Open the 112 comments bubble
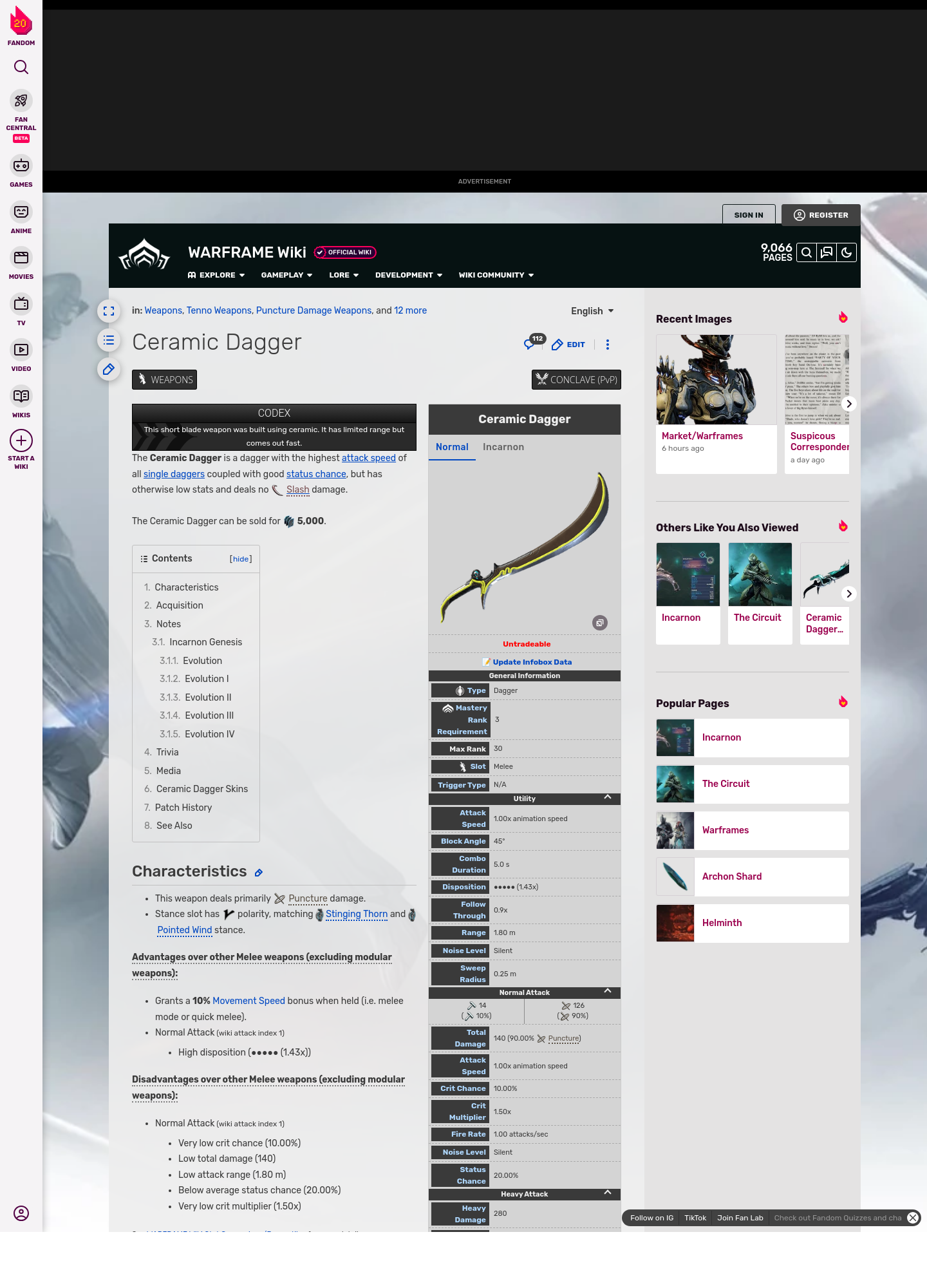Viewport: 927px width, 1288px height. [534, 342]
